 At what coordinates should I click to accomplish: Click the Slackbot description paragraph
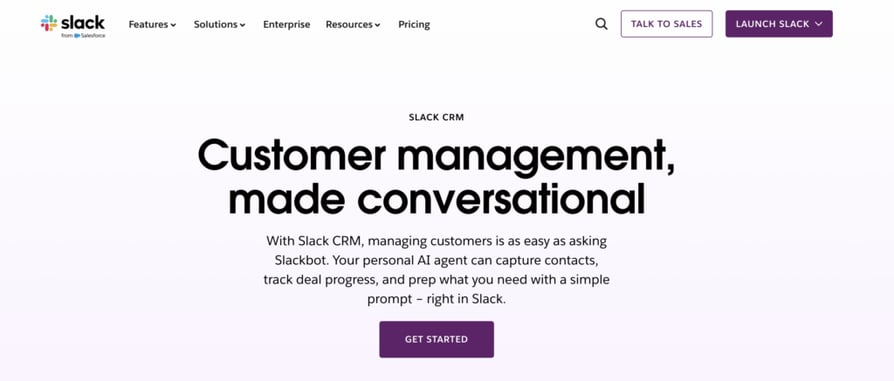(437, 270)
